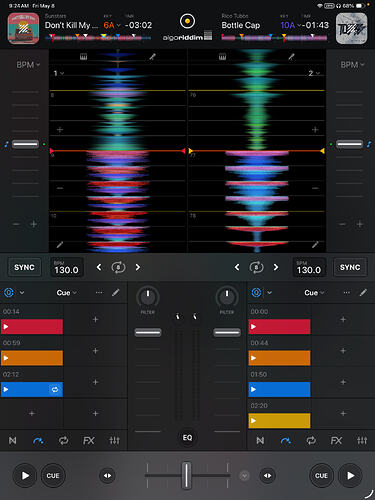Tap deck 1 piano keys icon

click(x=83, y=57)
